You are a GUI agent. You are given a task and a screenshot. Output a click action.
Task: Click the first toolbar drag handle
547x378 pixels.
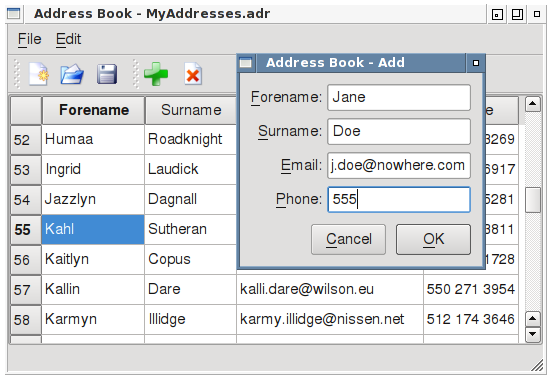[x=16, y=74]
